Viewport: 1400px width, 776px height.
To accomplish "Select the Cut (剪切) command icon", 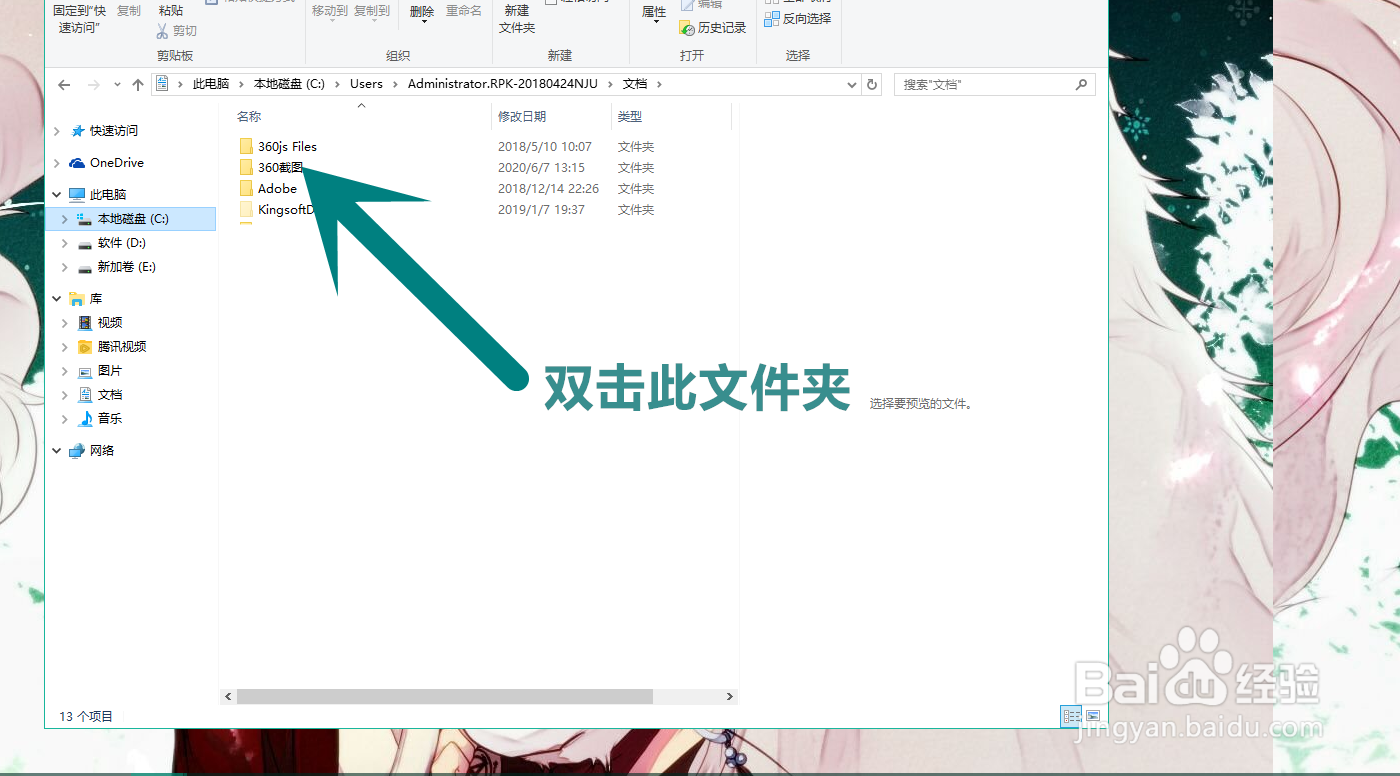I will tap(161, 30).
